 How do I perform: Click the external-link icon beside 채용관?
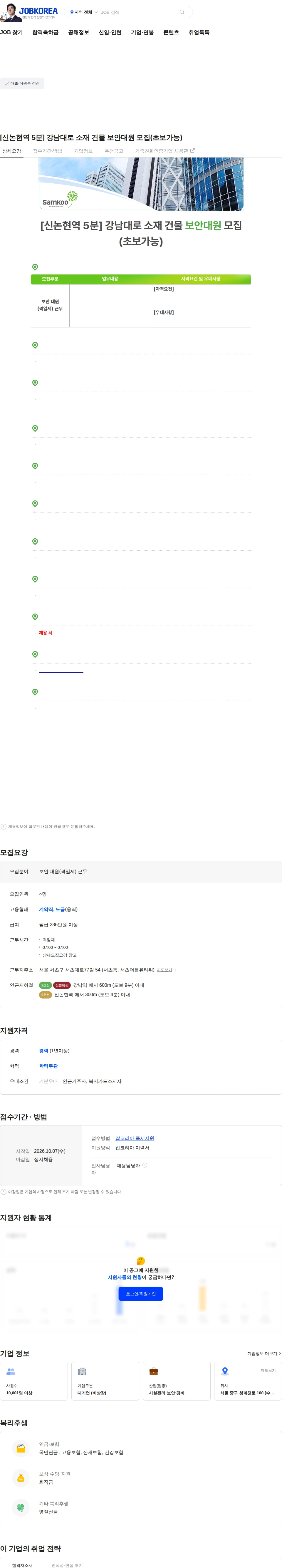point(192,150)
